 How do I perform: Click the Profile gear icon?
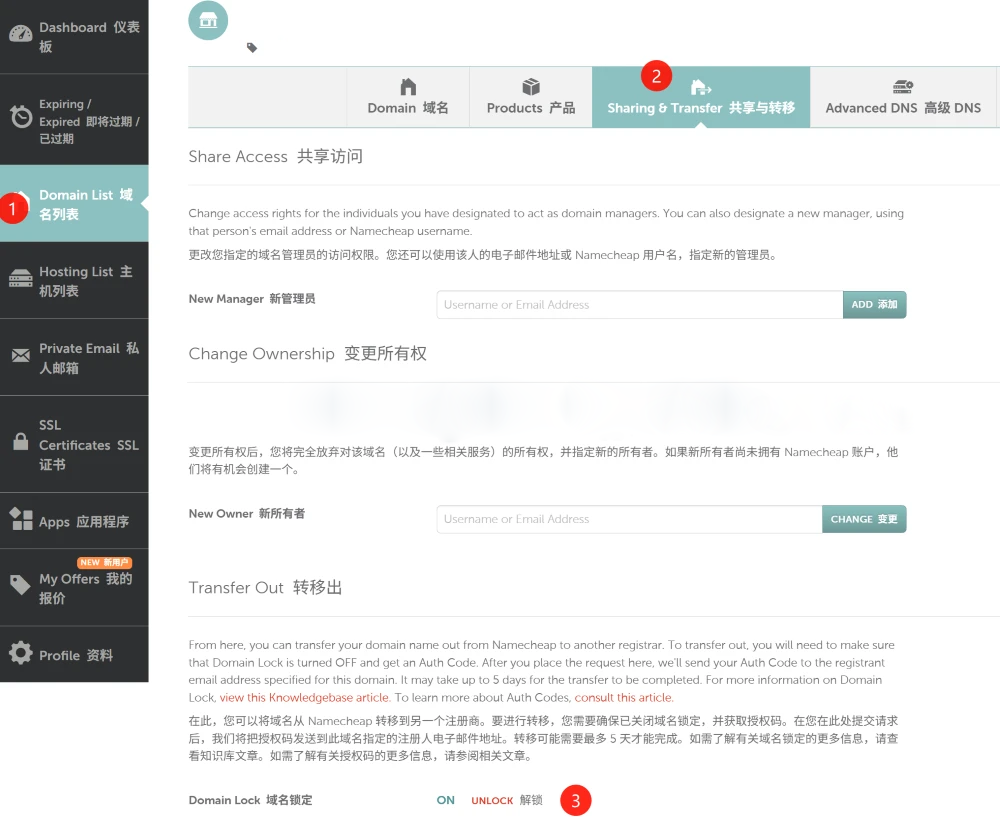click(20, 654)
